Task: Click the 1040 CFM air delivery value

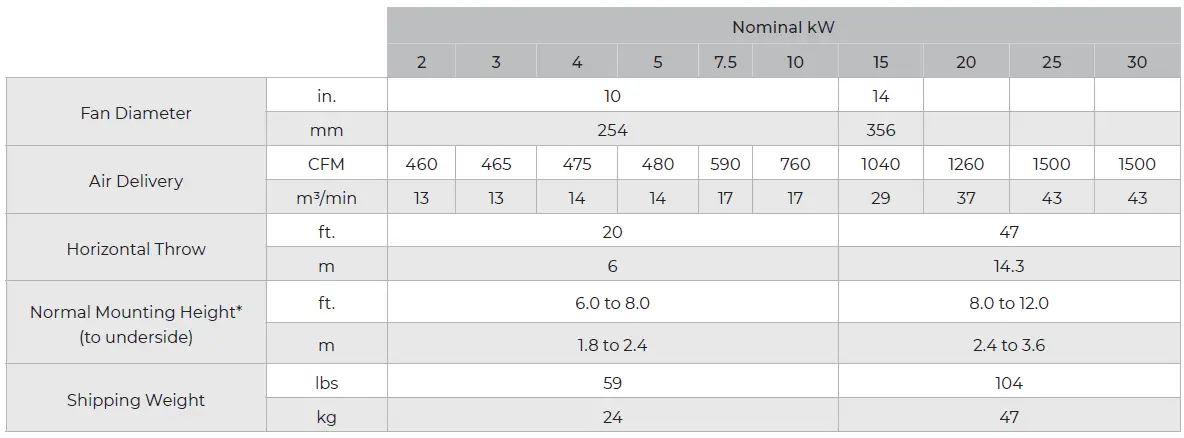Action: point(880,164)
